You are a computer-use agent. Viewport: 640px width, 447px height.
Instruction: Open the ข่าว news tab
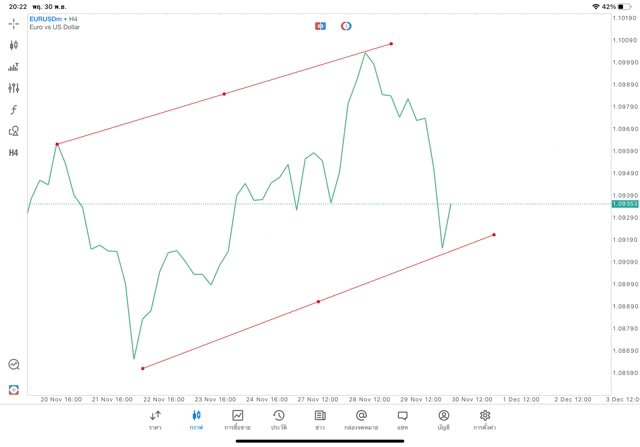[x=320, y=419]
